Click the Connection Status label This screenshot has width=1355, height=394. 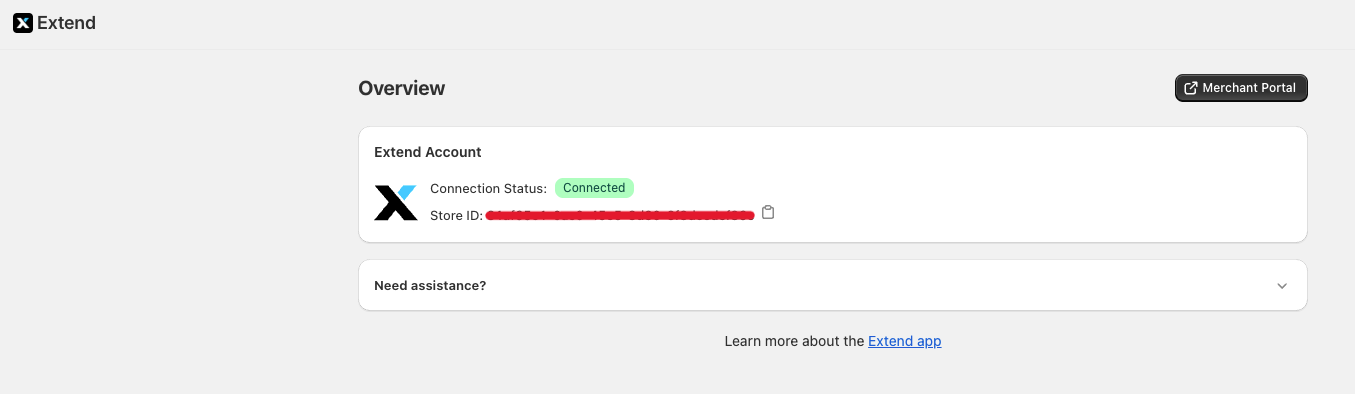tap(488, 188)
